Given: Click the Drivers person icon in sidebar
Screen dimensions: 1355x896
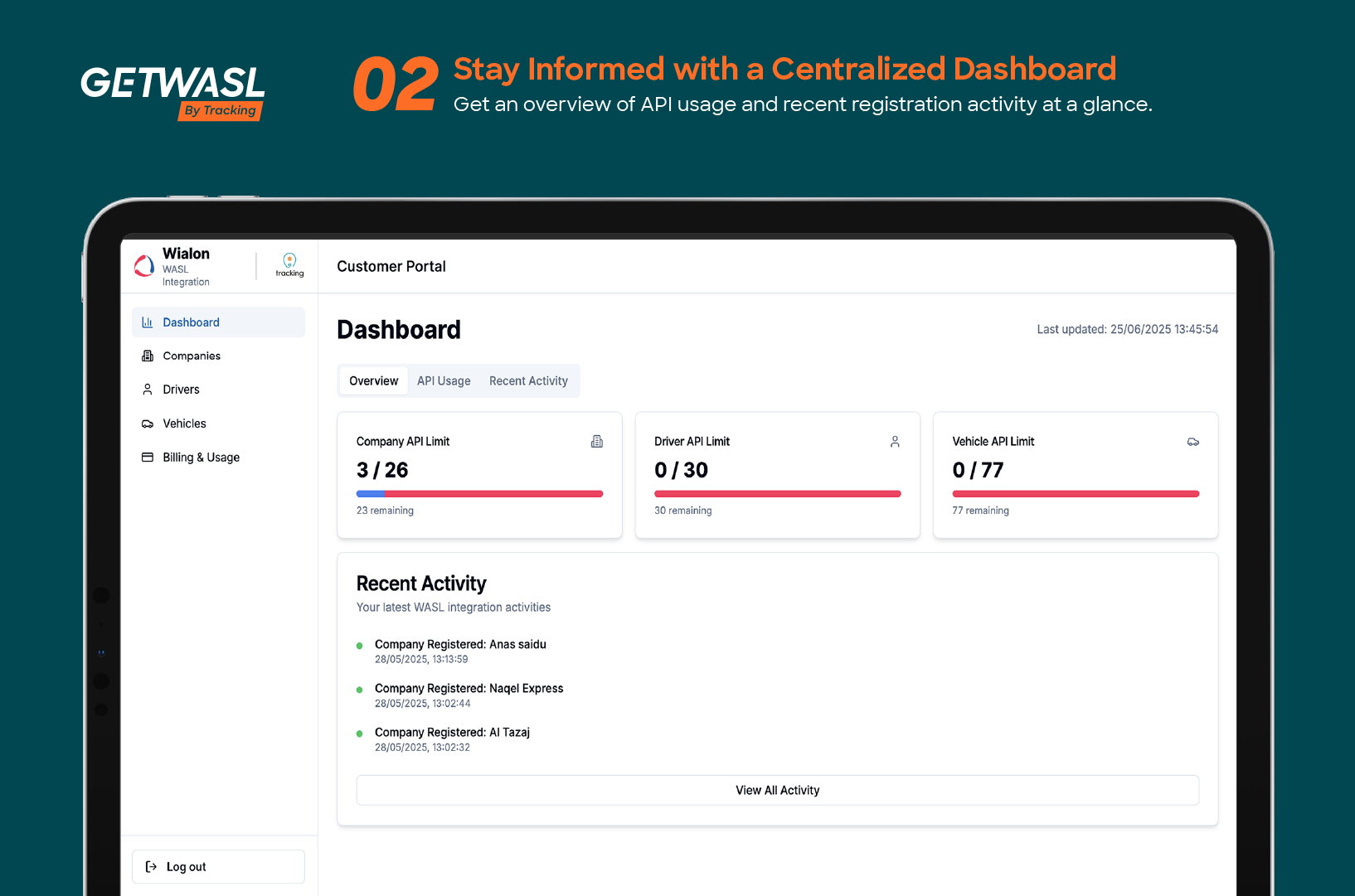Looking at the screenshot, I should [148, 390].
